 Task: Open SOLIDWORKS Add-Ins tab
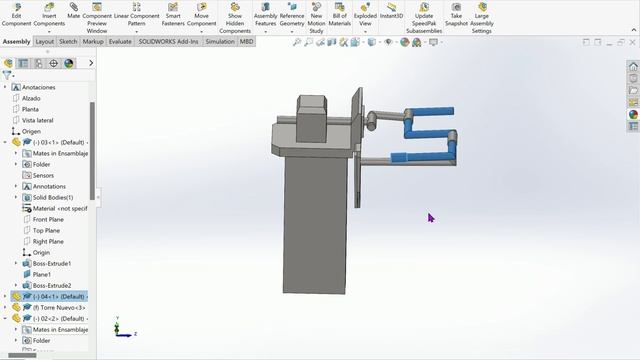tap(168, 42)
